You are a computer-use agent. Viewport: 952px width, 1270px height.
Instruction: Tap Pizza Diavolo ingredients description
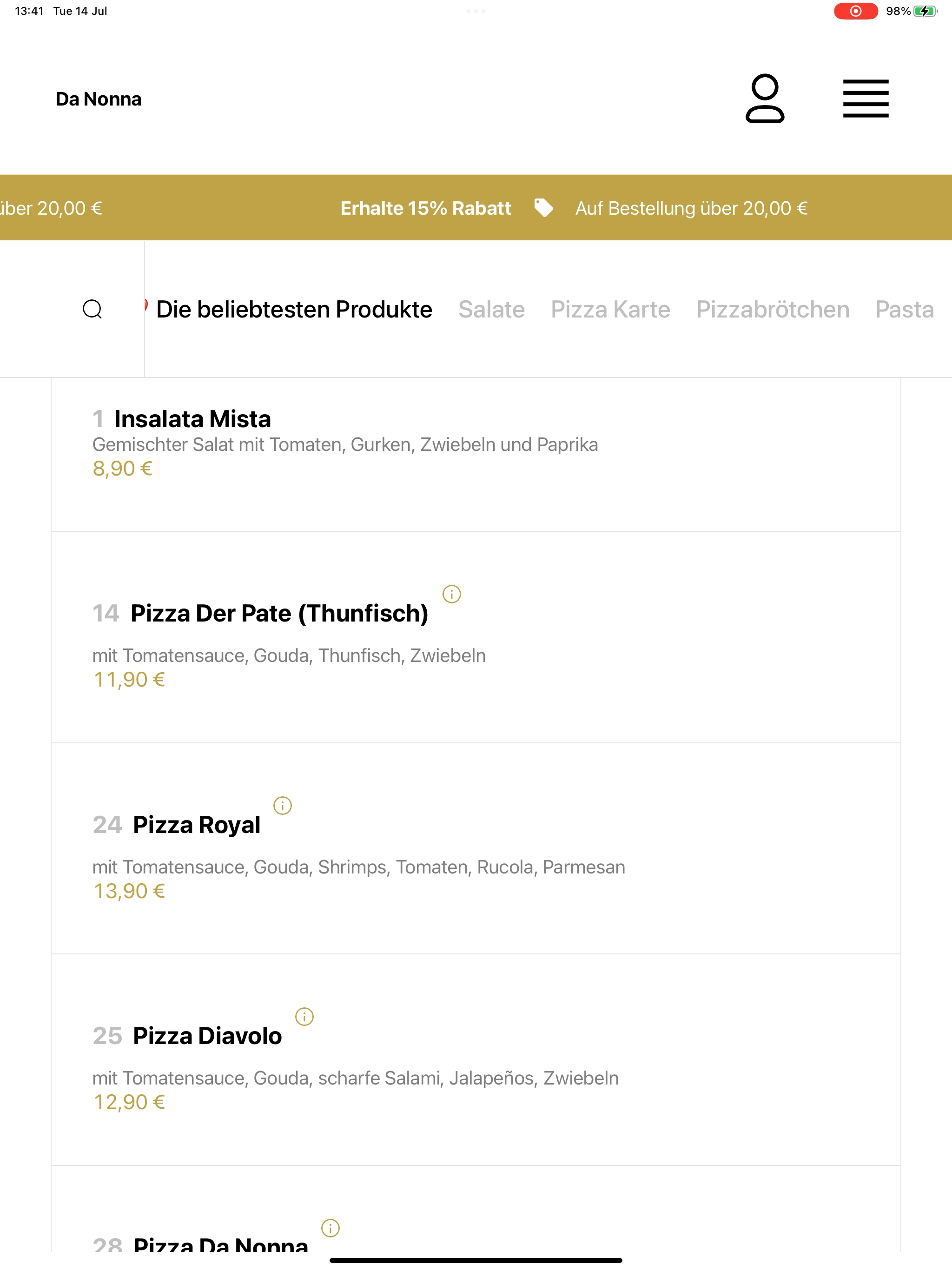[356, 1078]
